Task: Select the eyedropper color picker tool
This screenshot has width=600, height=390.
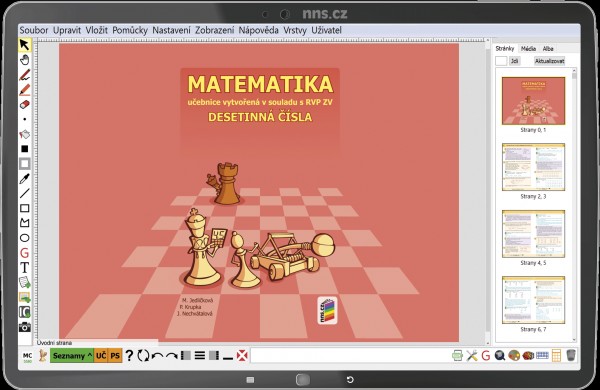Action: pos(24,178)
